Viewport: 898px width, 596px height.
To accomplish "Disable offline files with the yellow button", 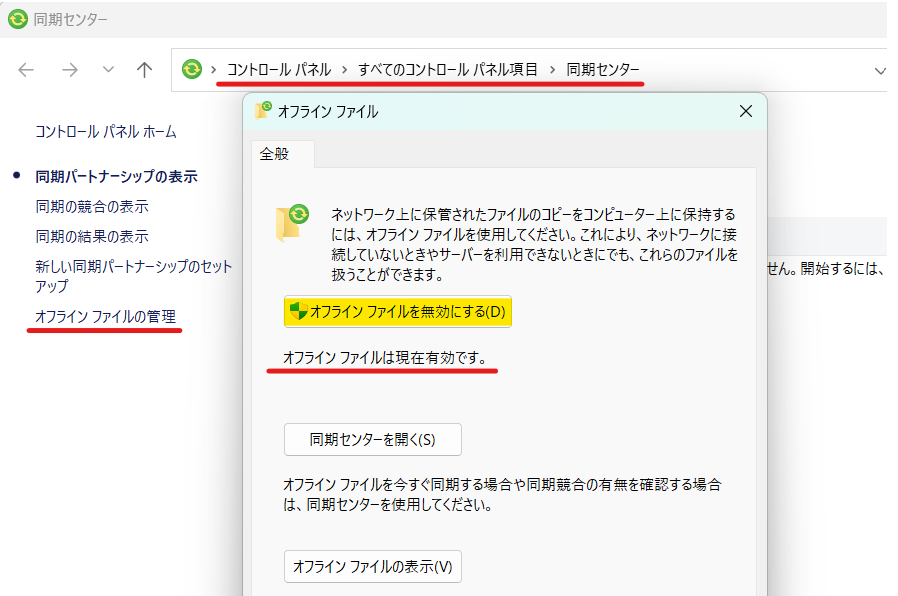I will [x=395, y=312].
